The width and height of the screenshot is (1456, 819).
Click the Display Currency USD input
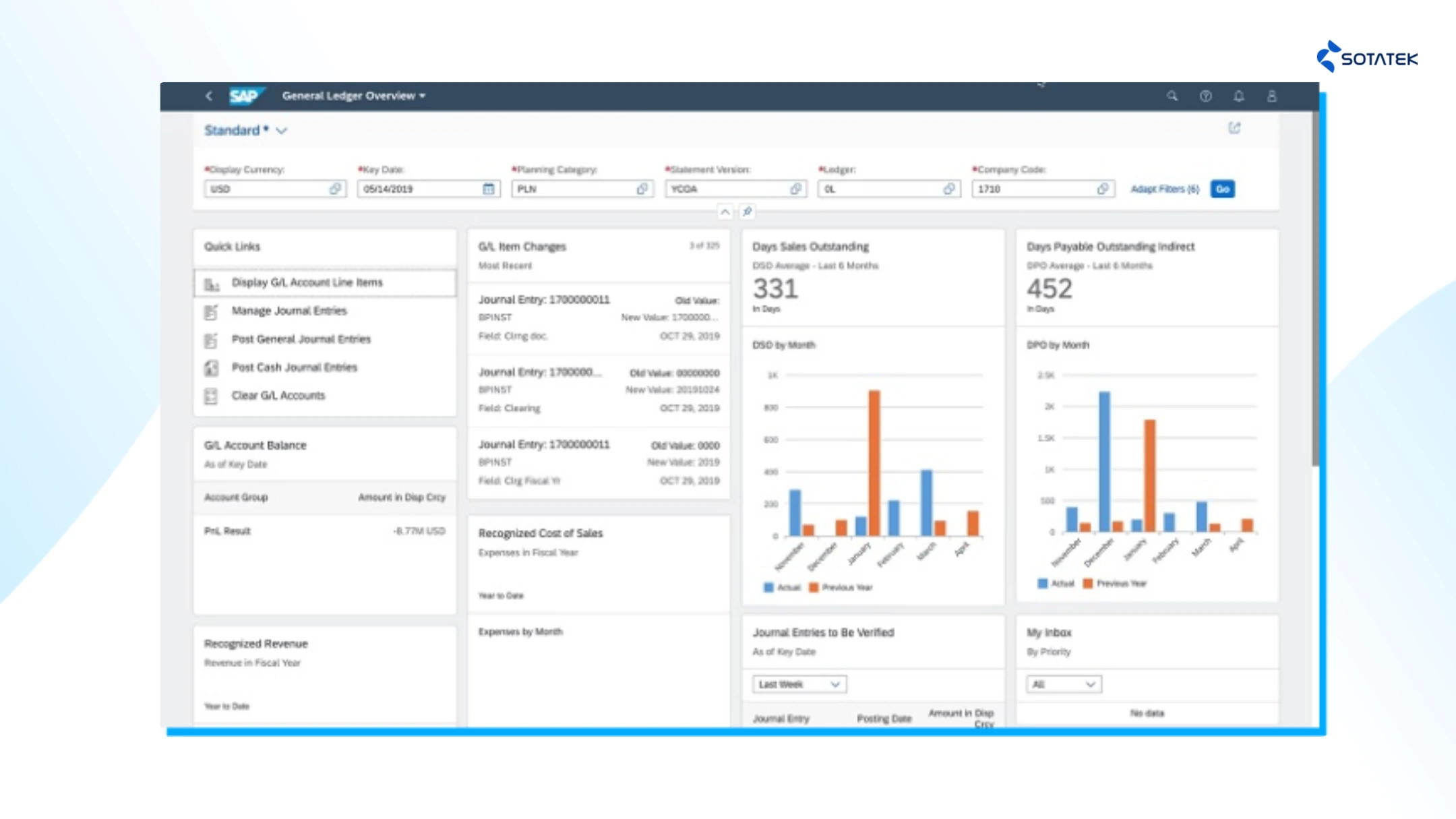point(275,189)
